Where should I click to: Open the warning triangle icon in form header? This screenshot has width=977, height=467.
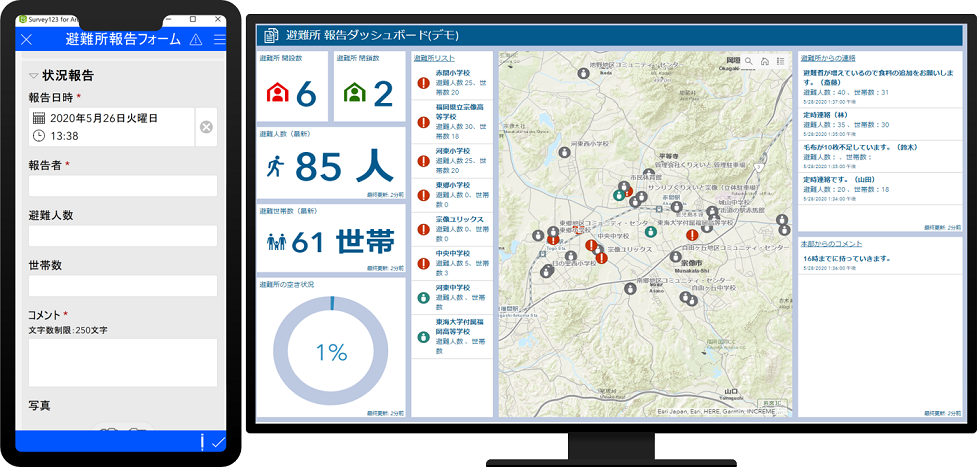(x=196, y=40)
